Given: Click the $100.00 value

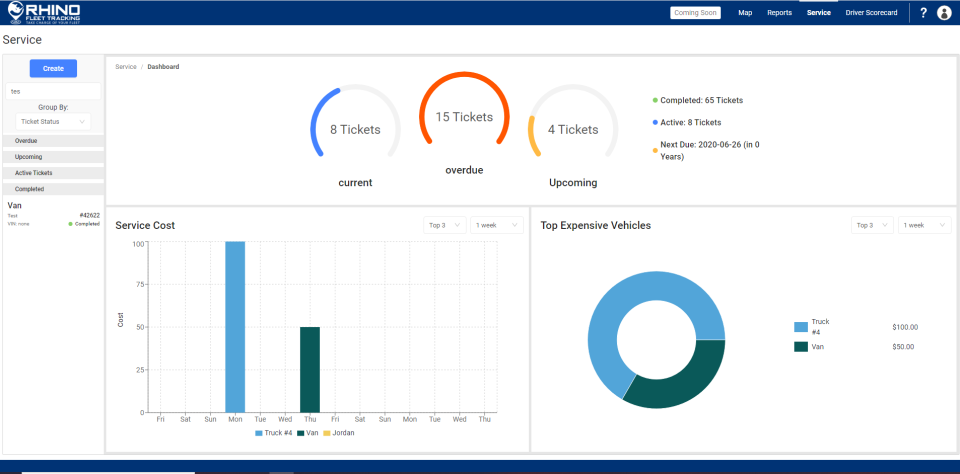Looking at the screenshot, I should 905,328.
